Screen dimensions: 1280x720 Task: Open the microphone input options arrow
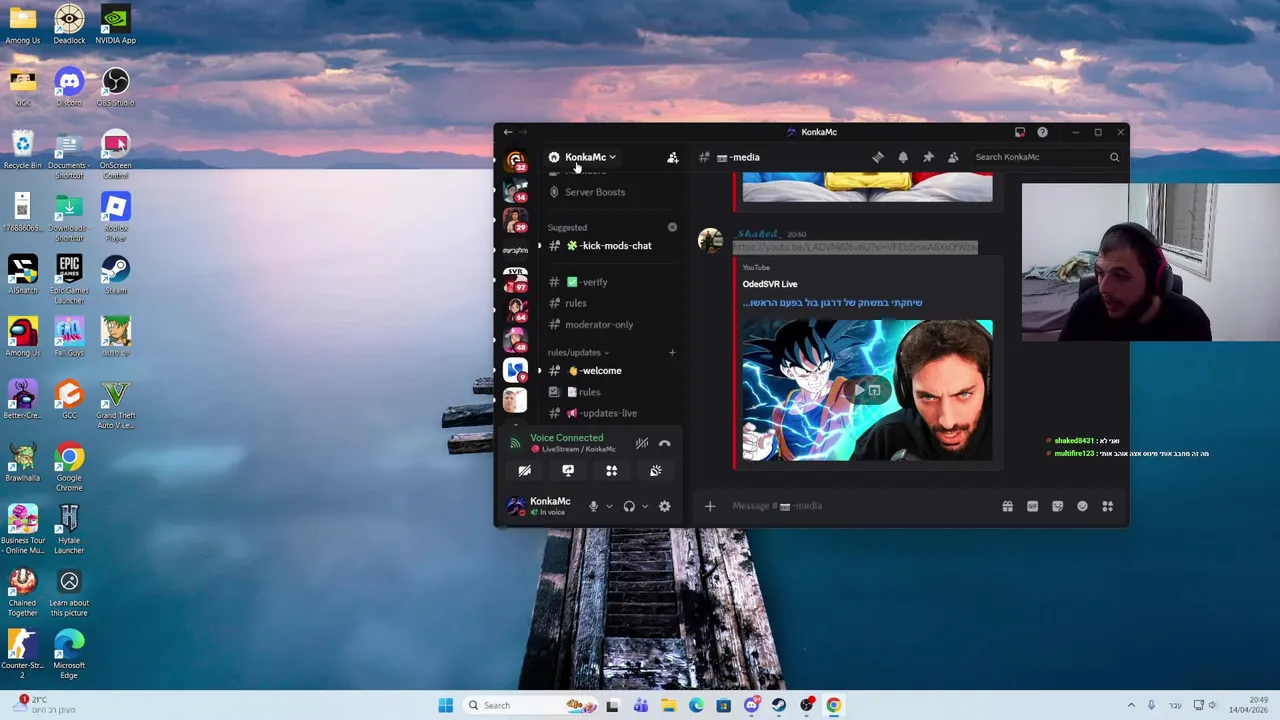[609, 506]
